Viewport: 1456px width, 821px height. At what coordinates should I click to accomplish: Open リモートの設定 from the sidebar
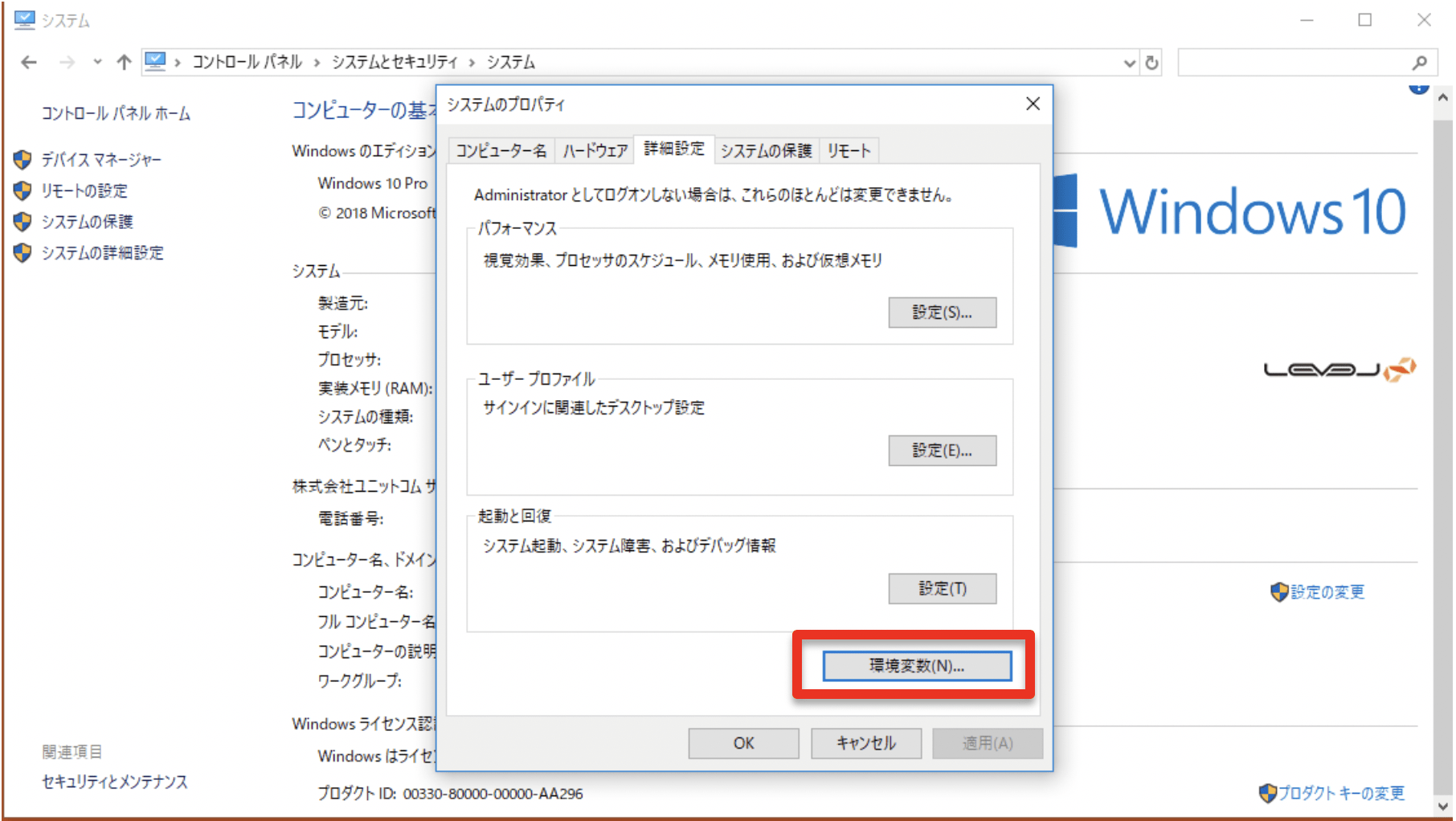click(x=84, y=190)
